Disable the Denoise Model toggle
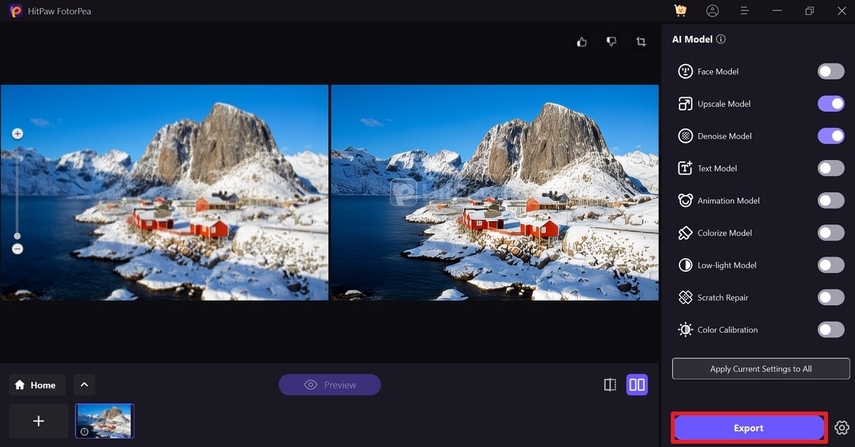 [831, 136]
